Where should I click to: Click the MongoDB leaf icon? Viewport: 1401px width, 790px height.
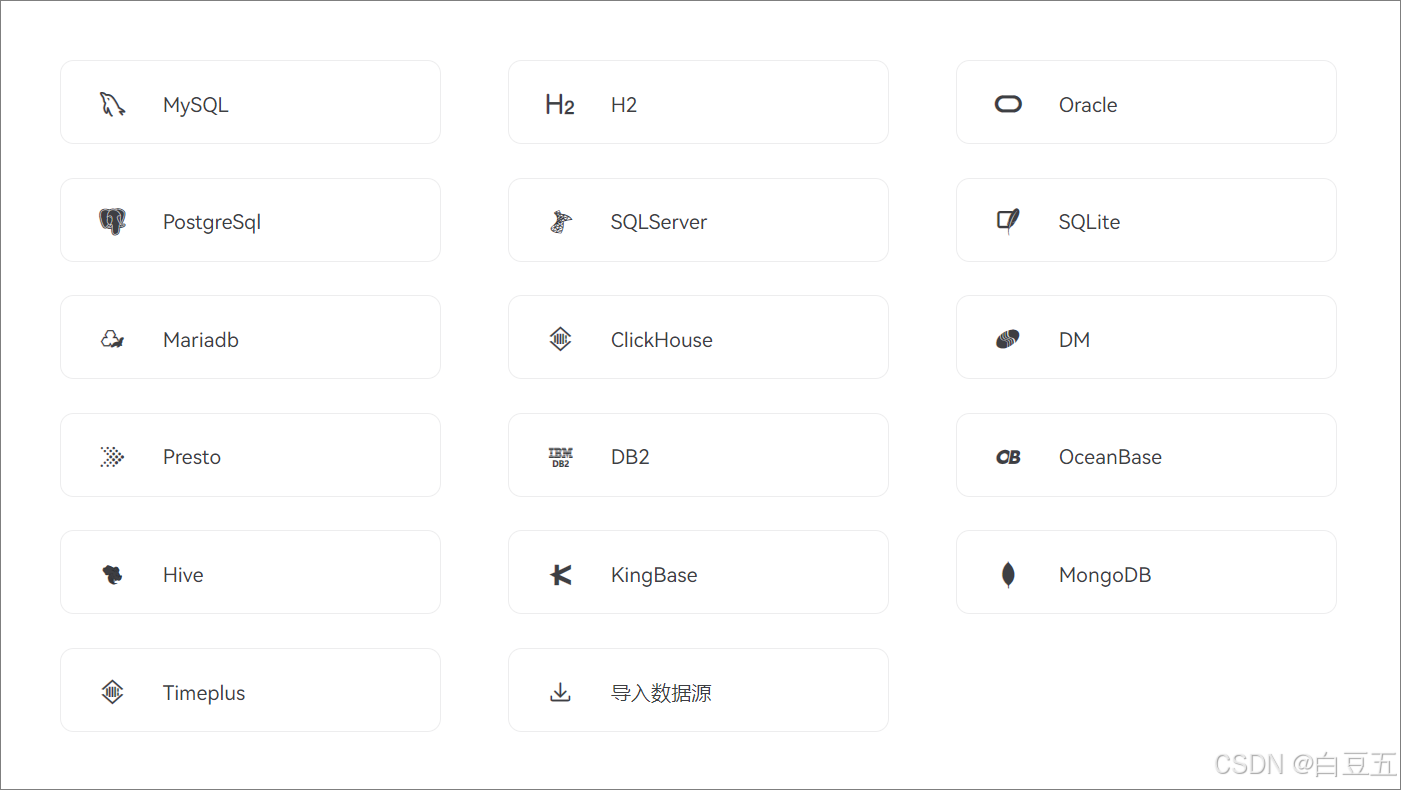[1008, 575]
